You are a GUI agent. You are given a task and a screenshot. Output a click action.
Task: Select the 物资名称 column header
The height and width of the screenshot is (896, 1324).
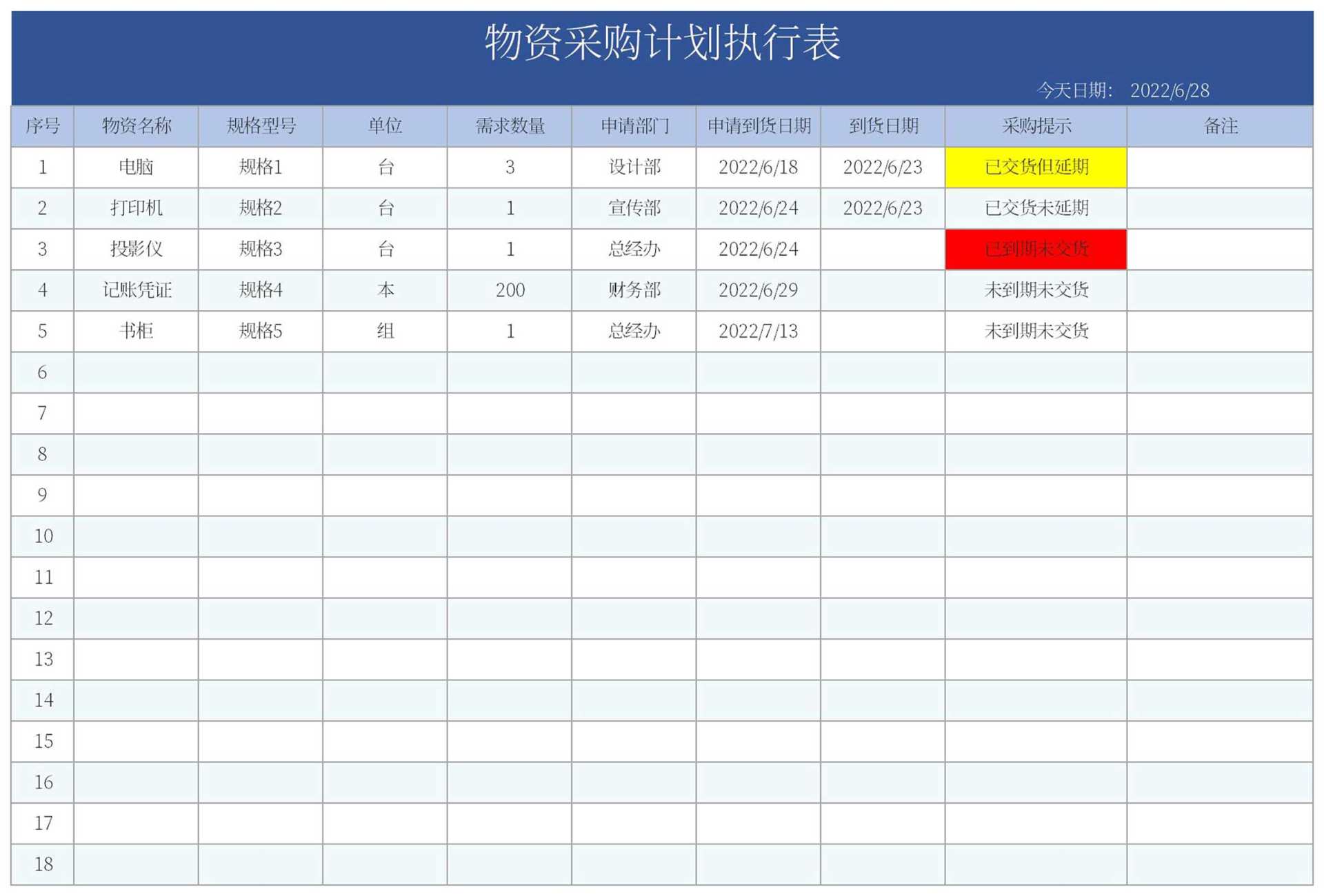136,126
